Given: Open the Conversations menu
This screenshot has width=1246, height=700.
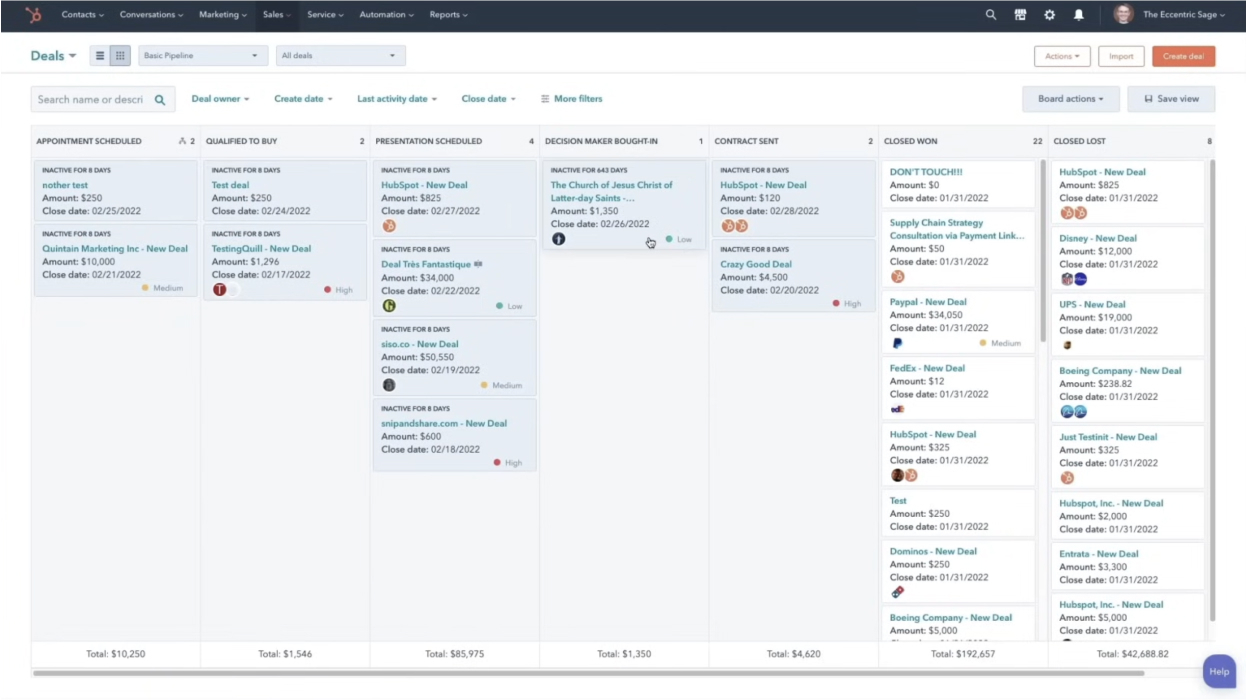Looking at the screenshot, I should (x=152, y=15).
